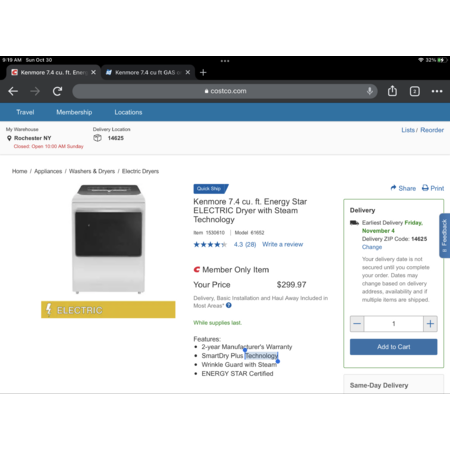This screenshot has height=450, width=450.
Task: Click the Print link with printer icon
Action: coord(433,188)
